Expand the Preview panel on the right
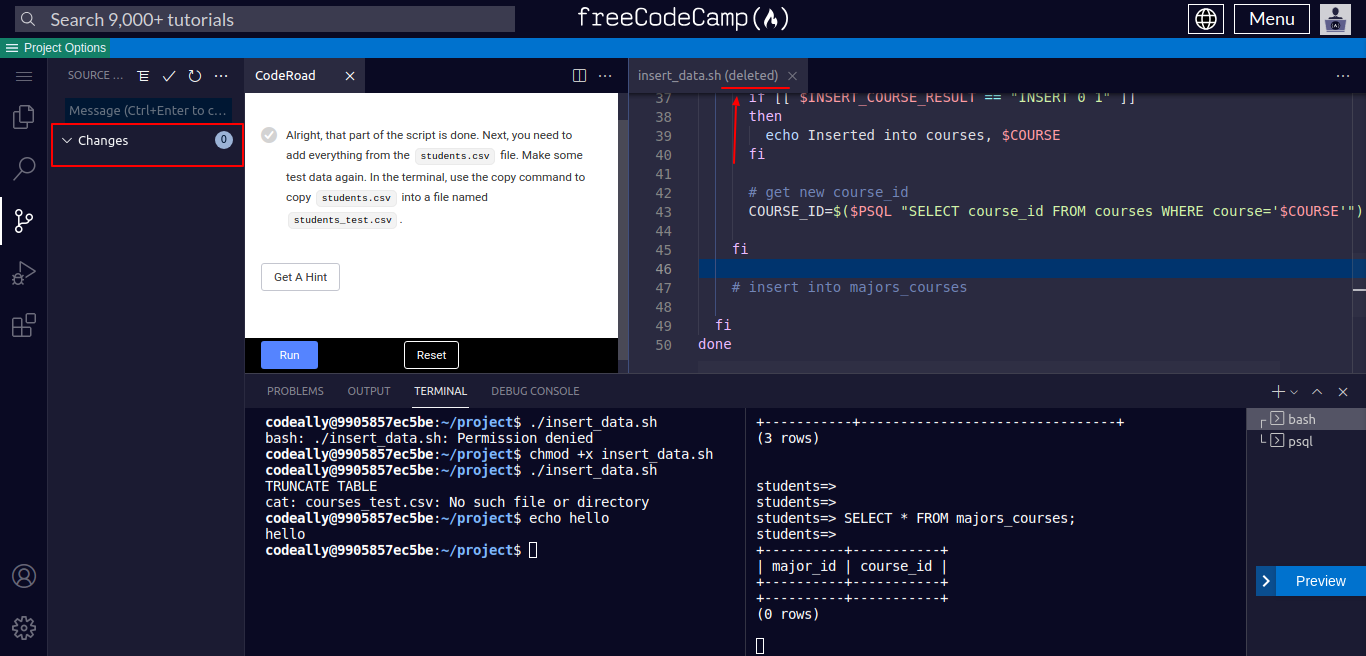 (1265, 581)
